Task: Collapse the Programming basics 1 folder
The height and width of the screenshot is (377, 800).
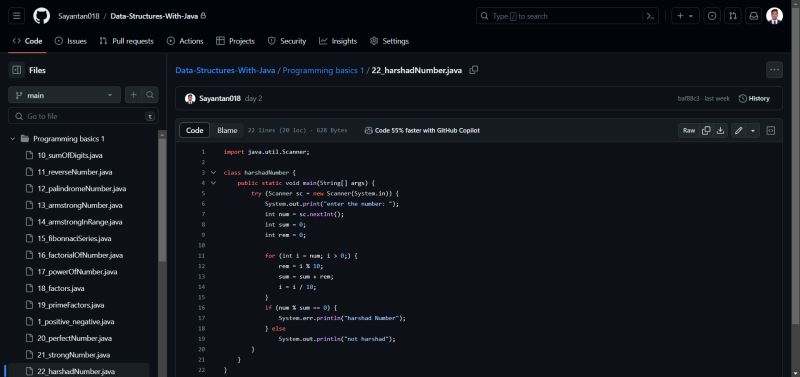Action: click(13, 139)
